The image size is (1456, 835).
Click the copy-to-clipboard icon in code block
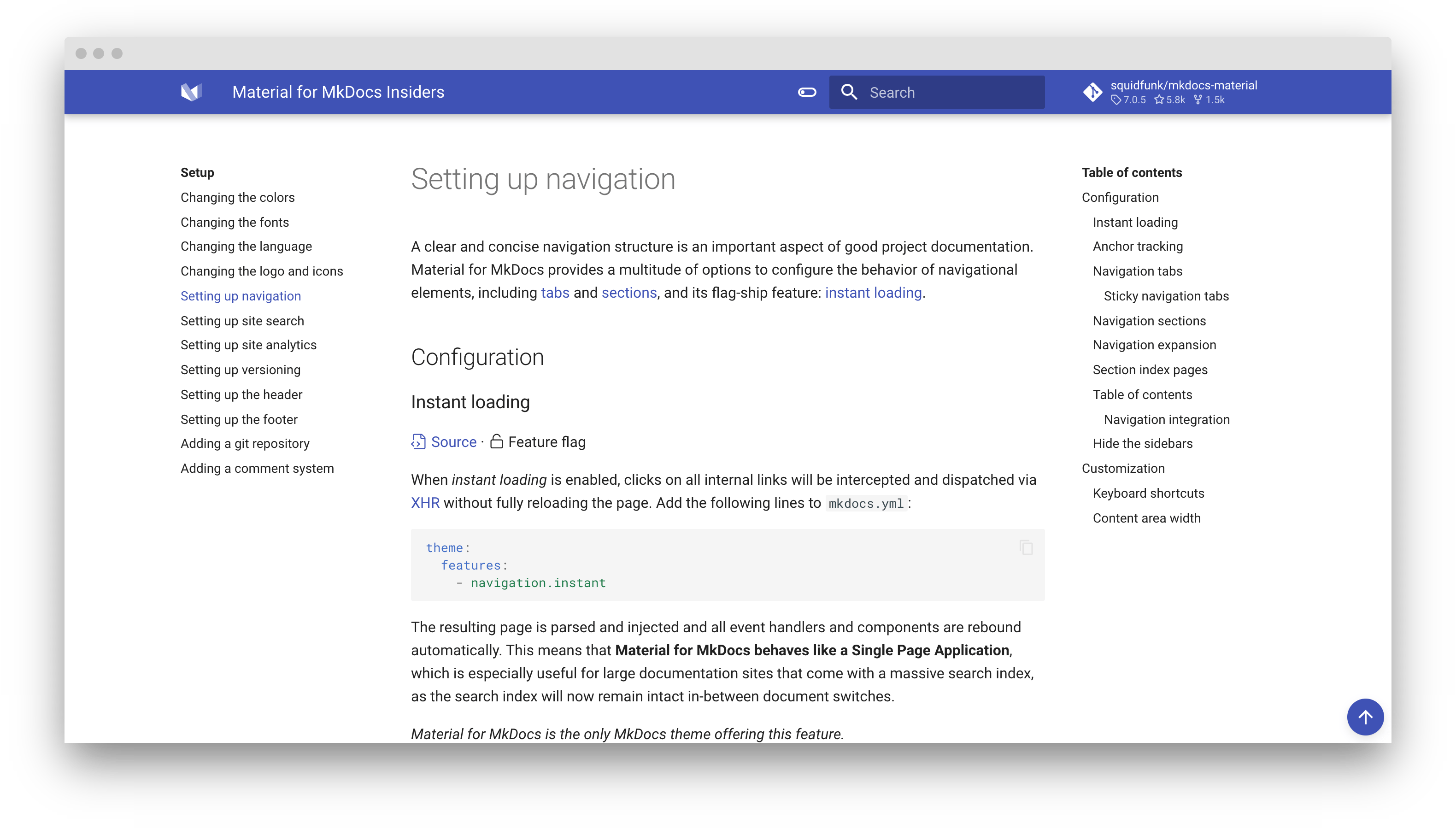click(1026, 548)
